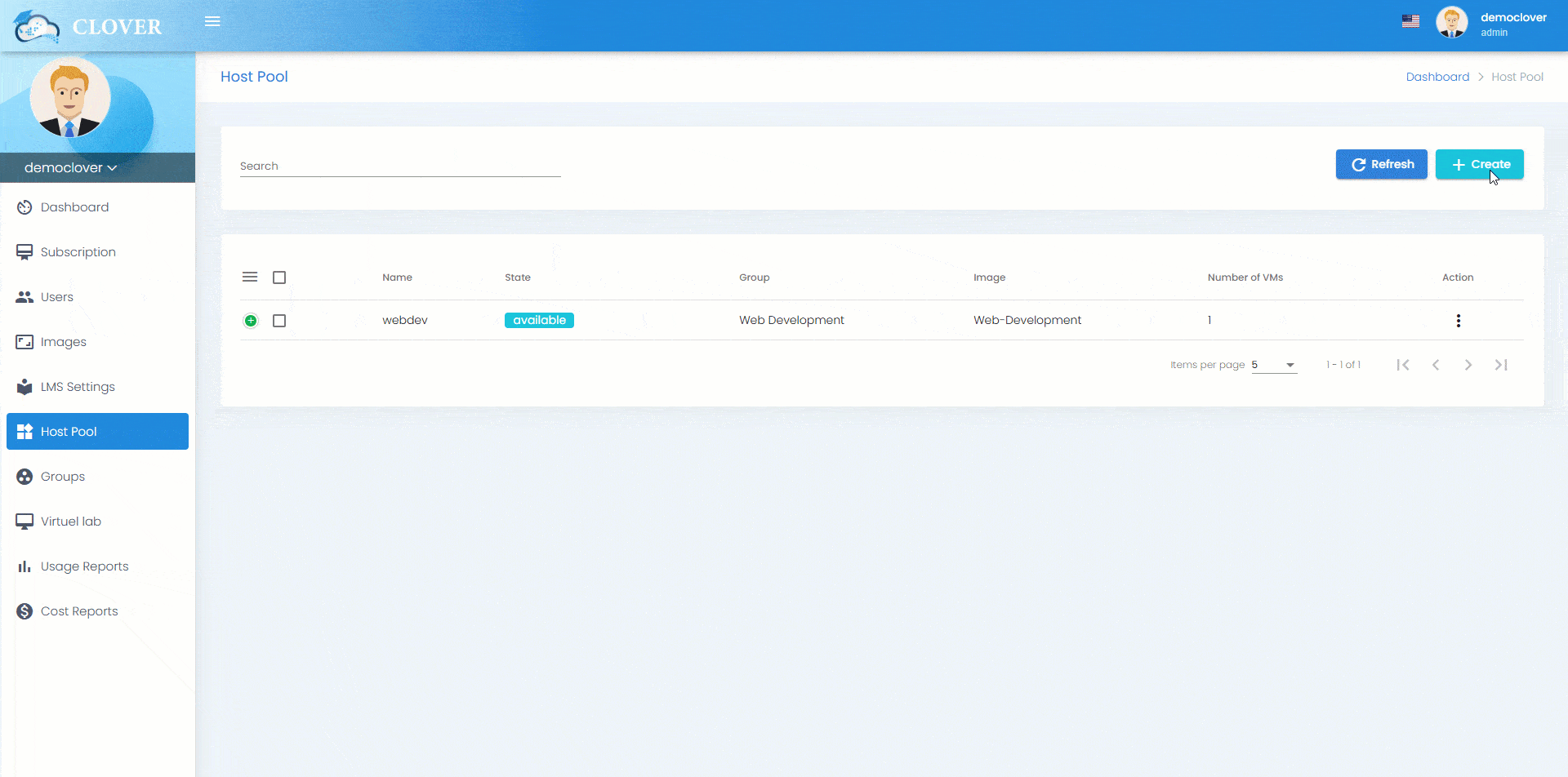Select all rows with header checkbox
This screenshot has height=777, width=1568.
point(279,277)
